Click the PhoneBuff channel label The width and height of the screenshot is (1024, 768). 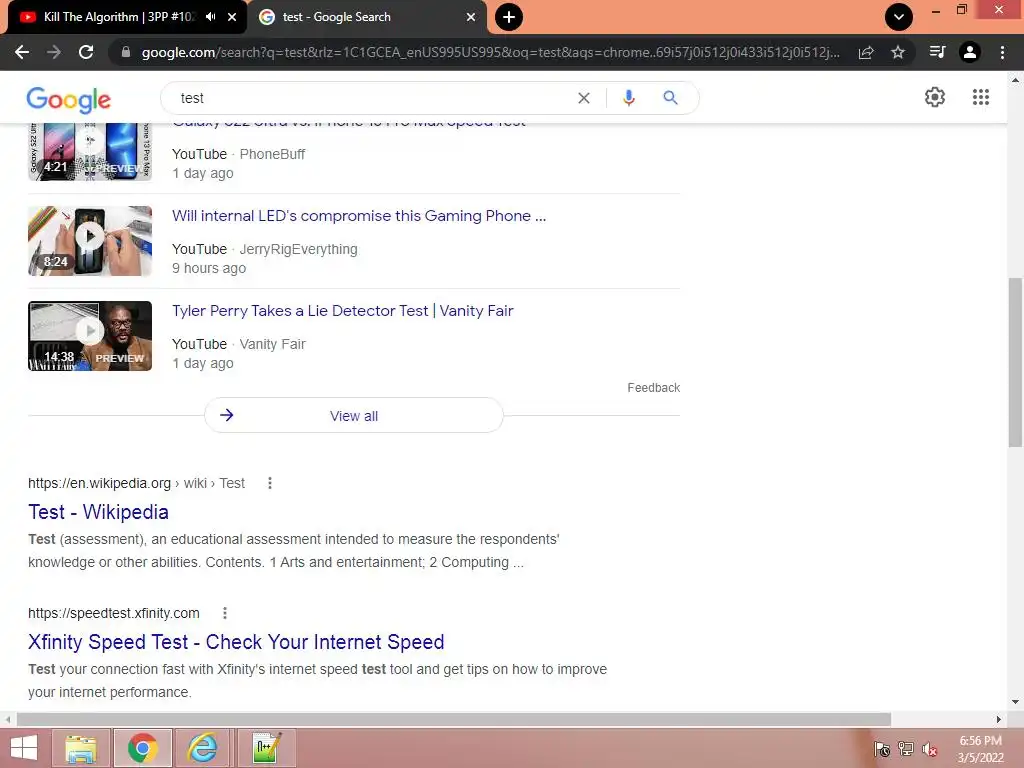click(272, 154)
